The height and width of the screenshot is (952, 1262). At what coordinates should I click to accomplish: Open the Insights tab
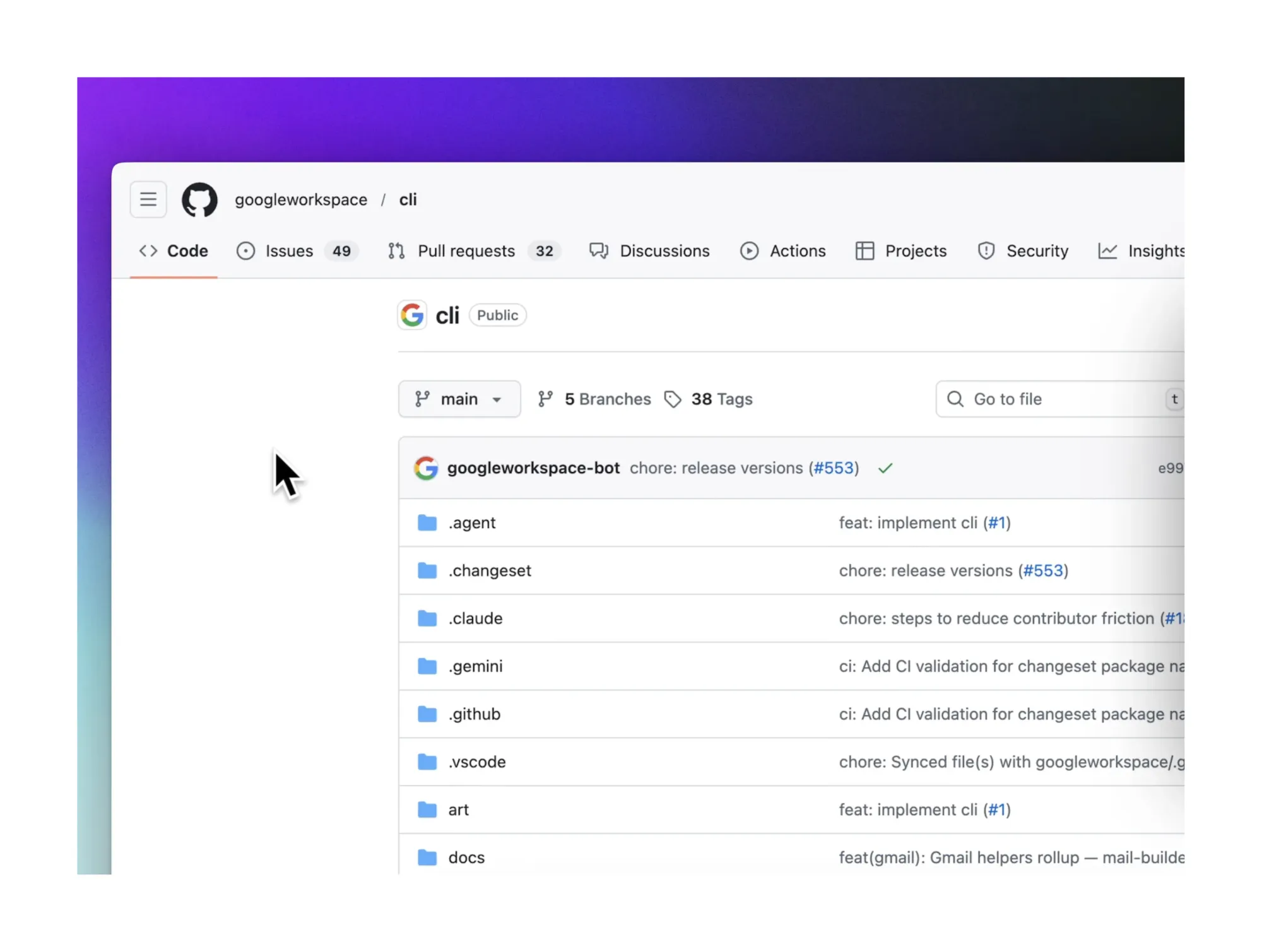(x=1141, y=251)
